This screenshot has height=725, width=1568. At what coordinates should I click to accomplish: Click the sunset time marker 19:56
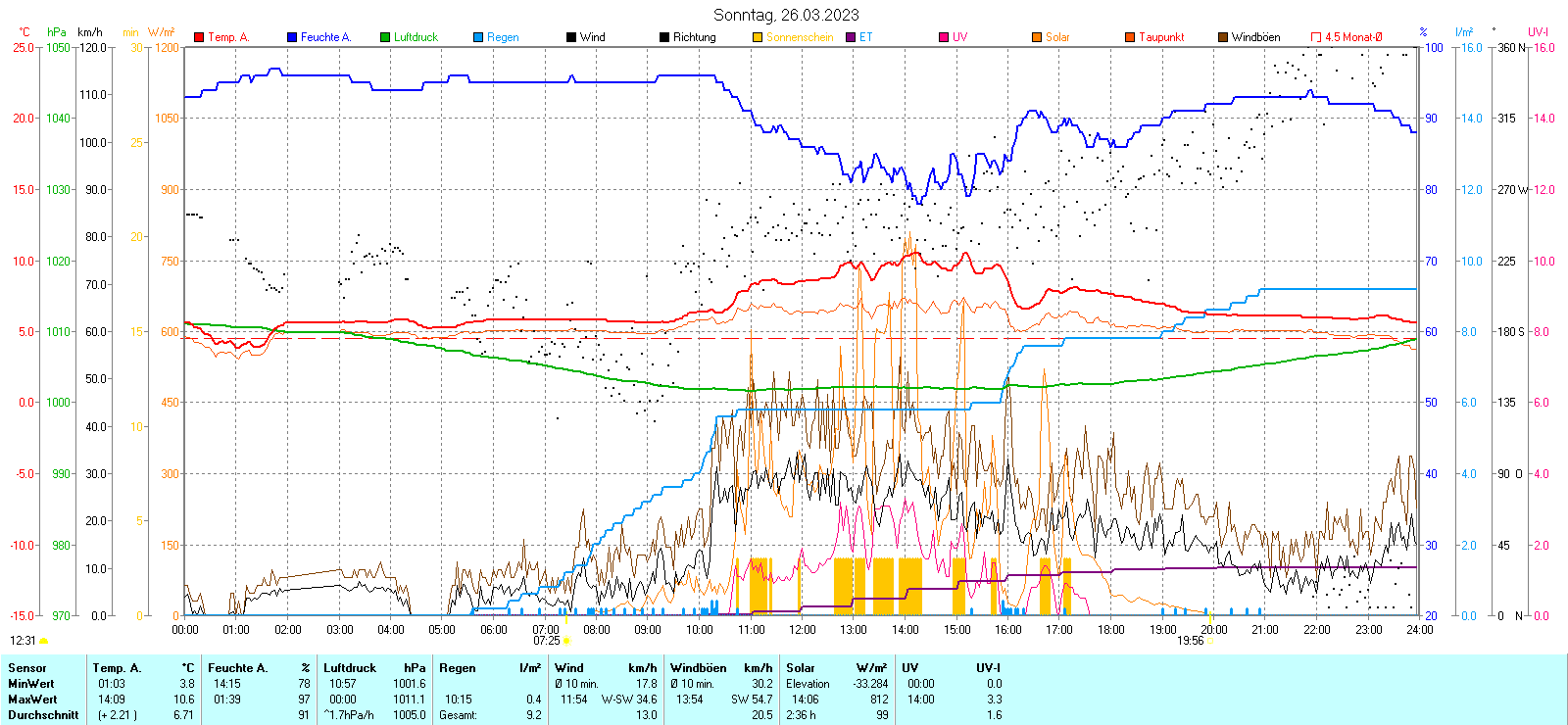point(1190,641)
